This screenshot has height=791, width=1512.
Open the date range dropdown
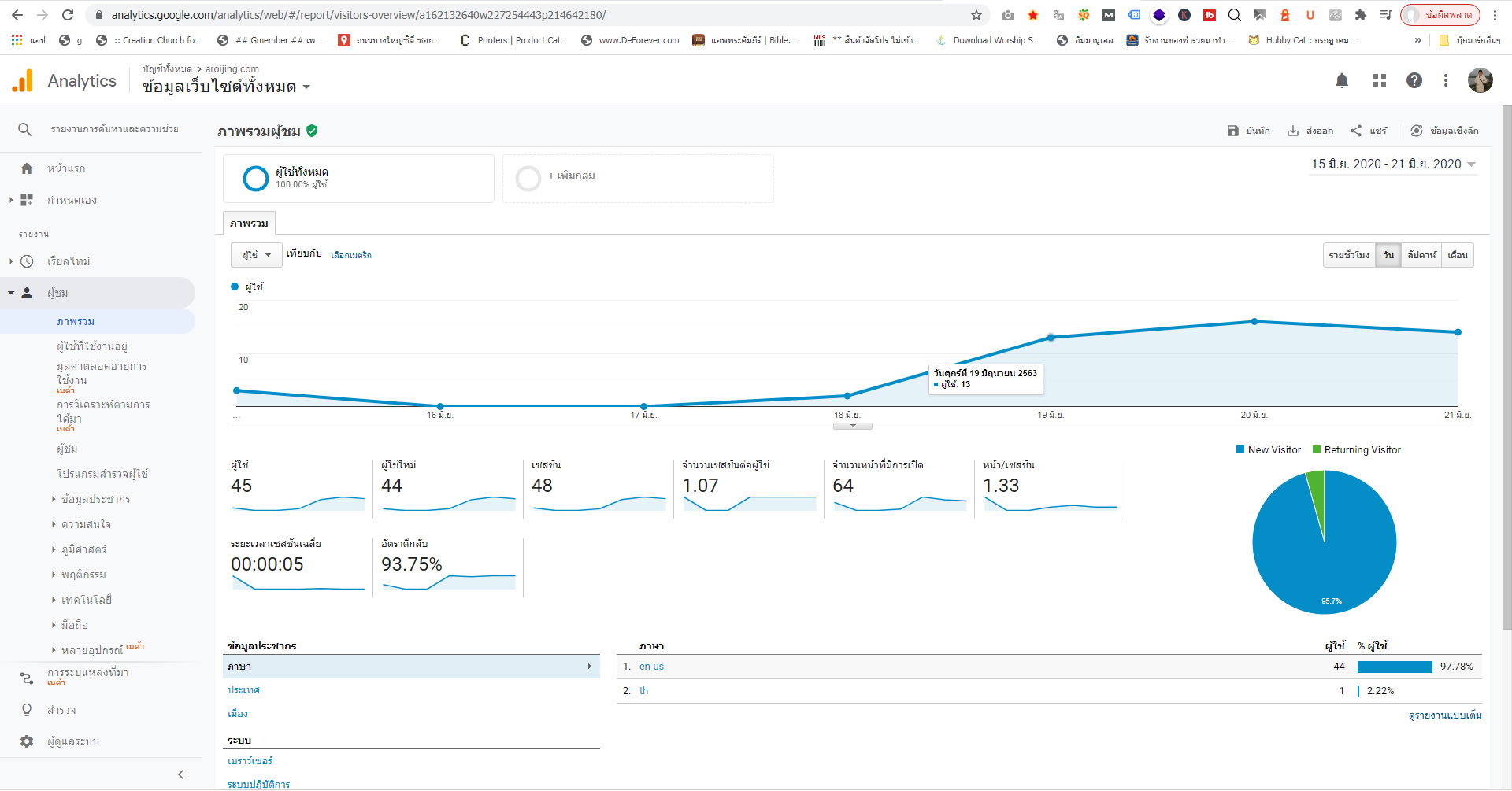tap(1392, 164)
